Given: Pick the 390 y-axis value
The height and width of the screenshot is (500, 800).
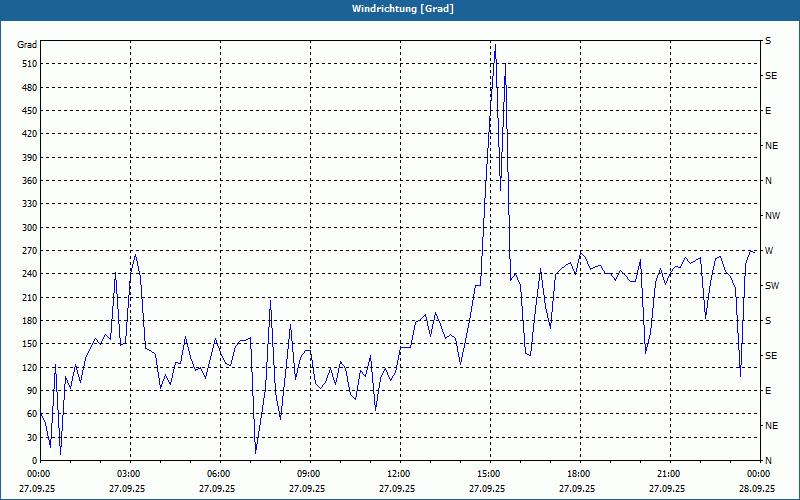Looking at the screenshot, I should point(29,158).
